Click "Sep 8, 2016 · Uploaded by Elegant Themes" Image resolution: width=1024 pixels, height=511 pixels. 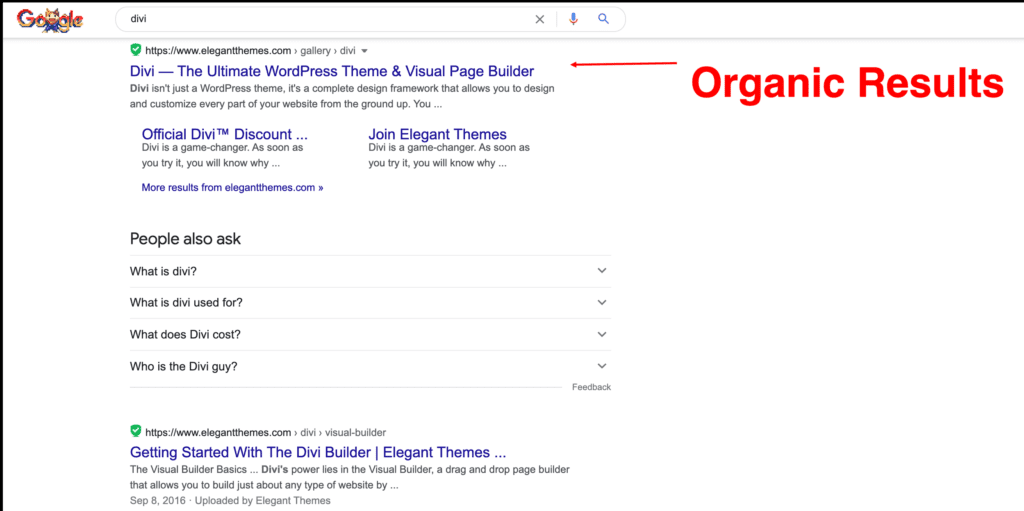pyautogui.click(x=230, y=501)
